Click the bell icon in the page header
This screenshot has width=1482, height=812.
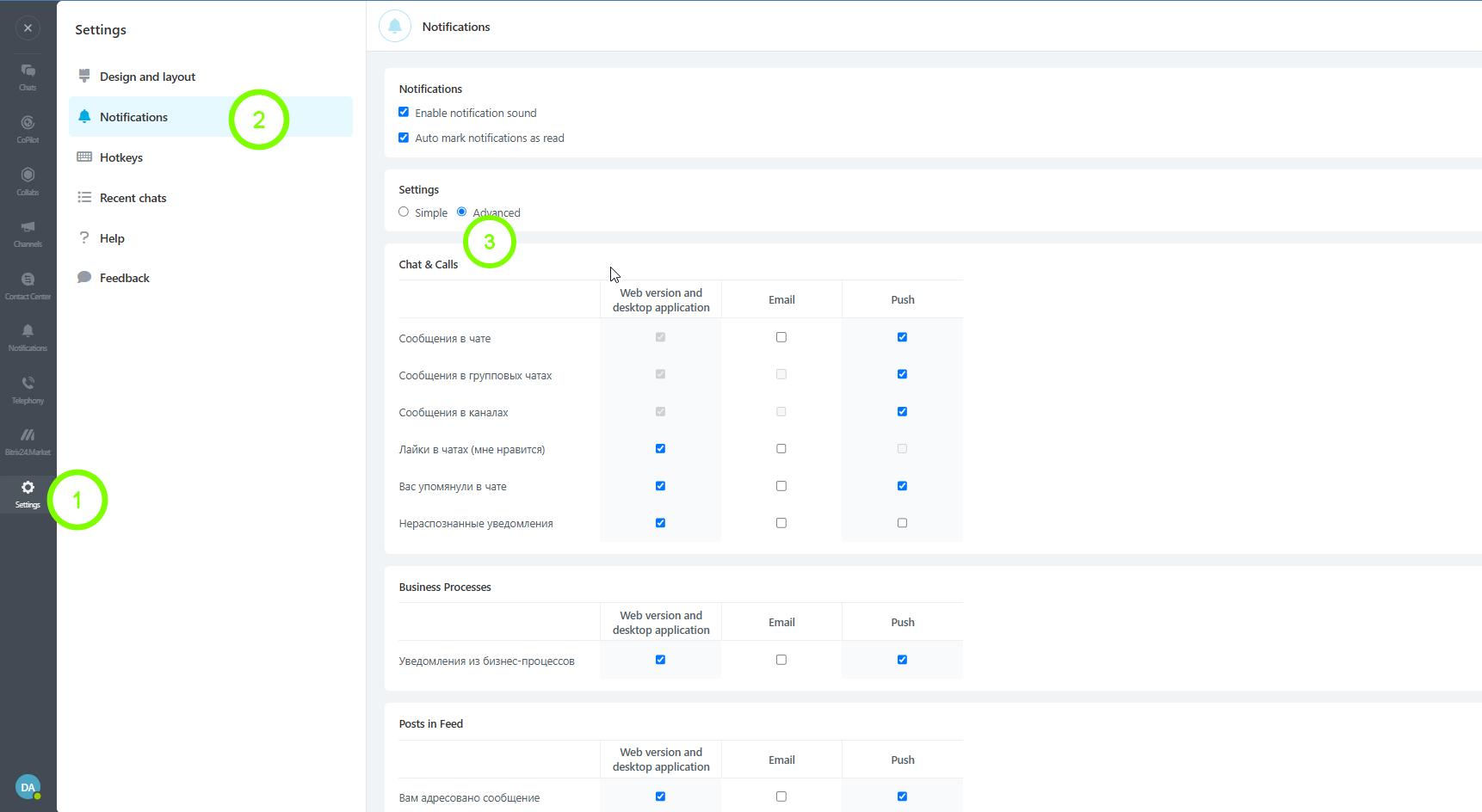click(x=395, y=27)
